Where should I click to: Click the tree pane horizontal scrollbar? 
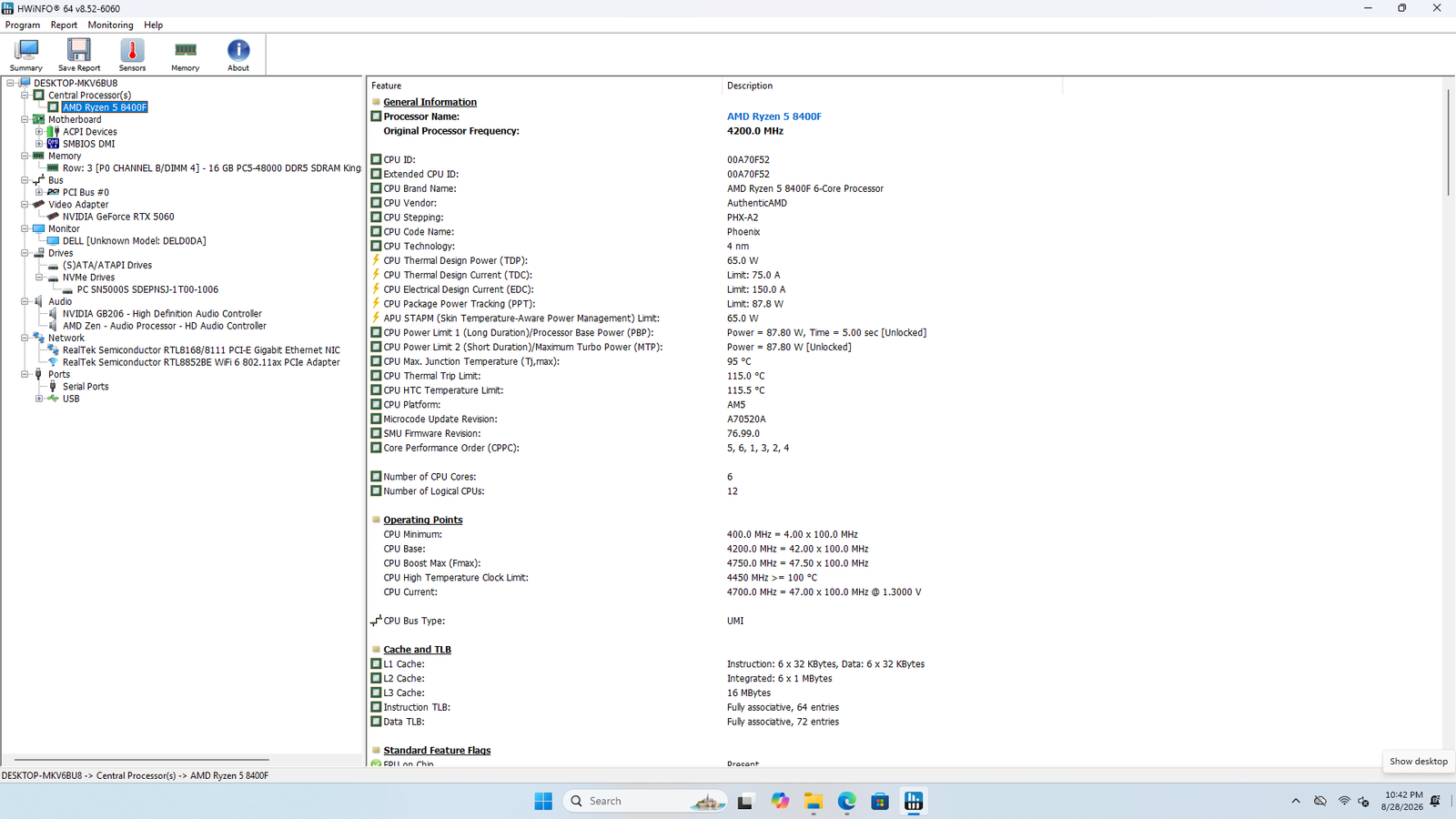pos(142,759)
